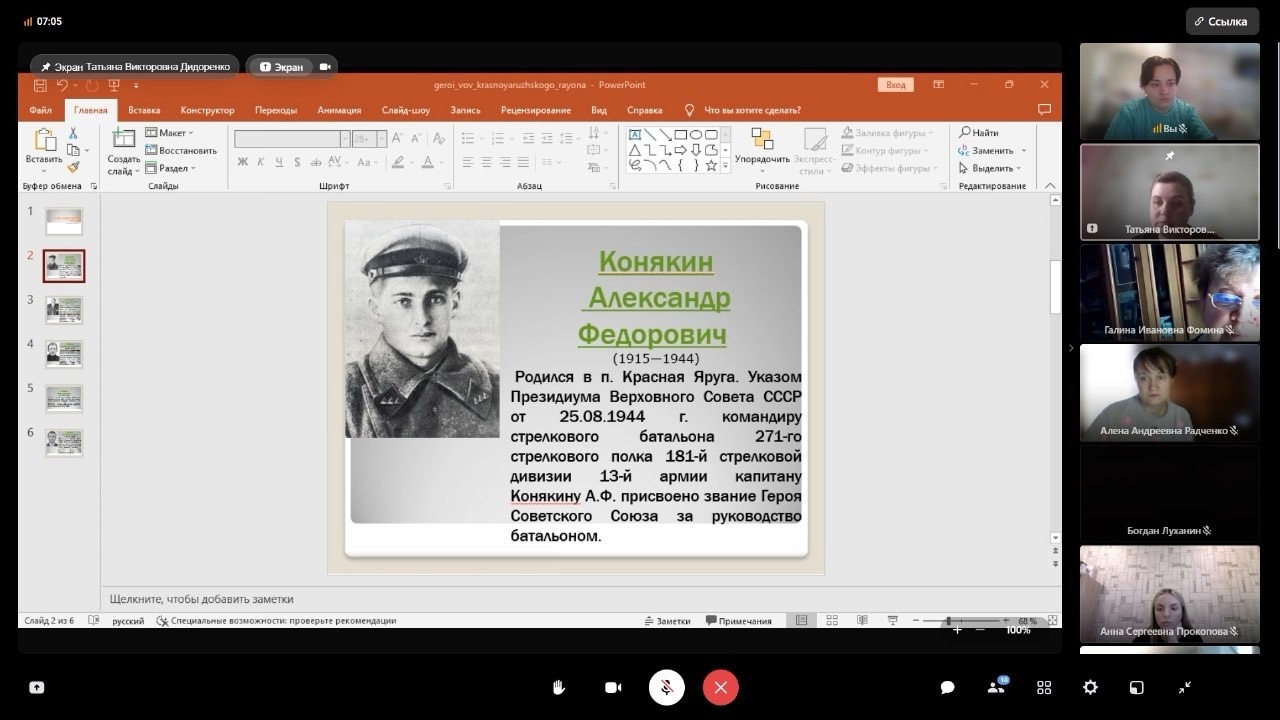Activate the Format Painter brush

tap(73, 167)
